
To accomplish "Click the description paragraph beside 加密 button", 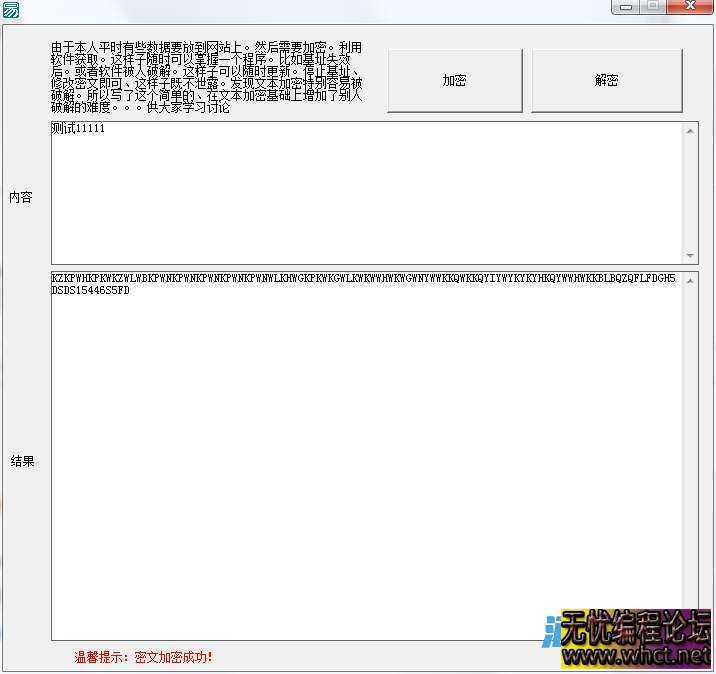I will (206, 78).
